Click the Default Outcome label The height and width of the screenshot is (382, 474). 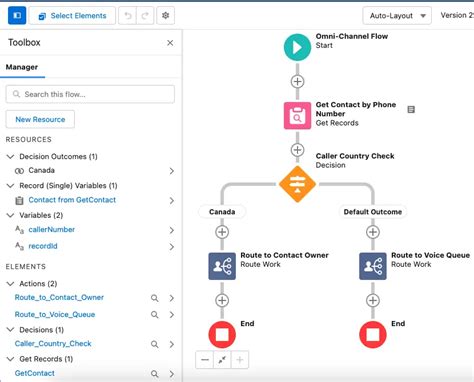pos(373,212)
